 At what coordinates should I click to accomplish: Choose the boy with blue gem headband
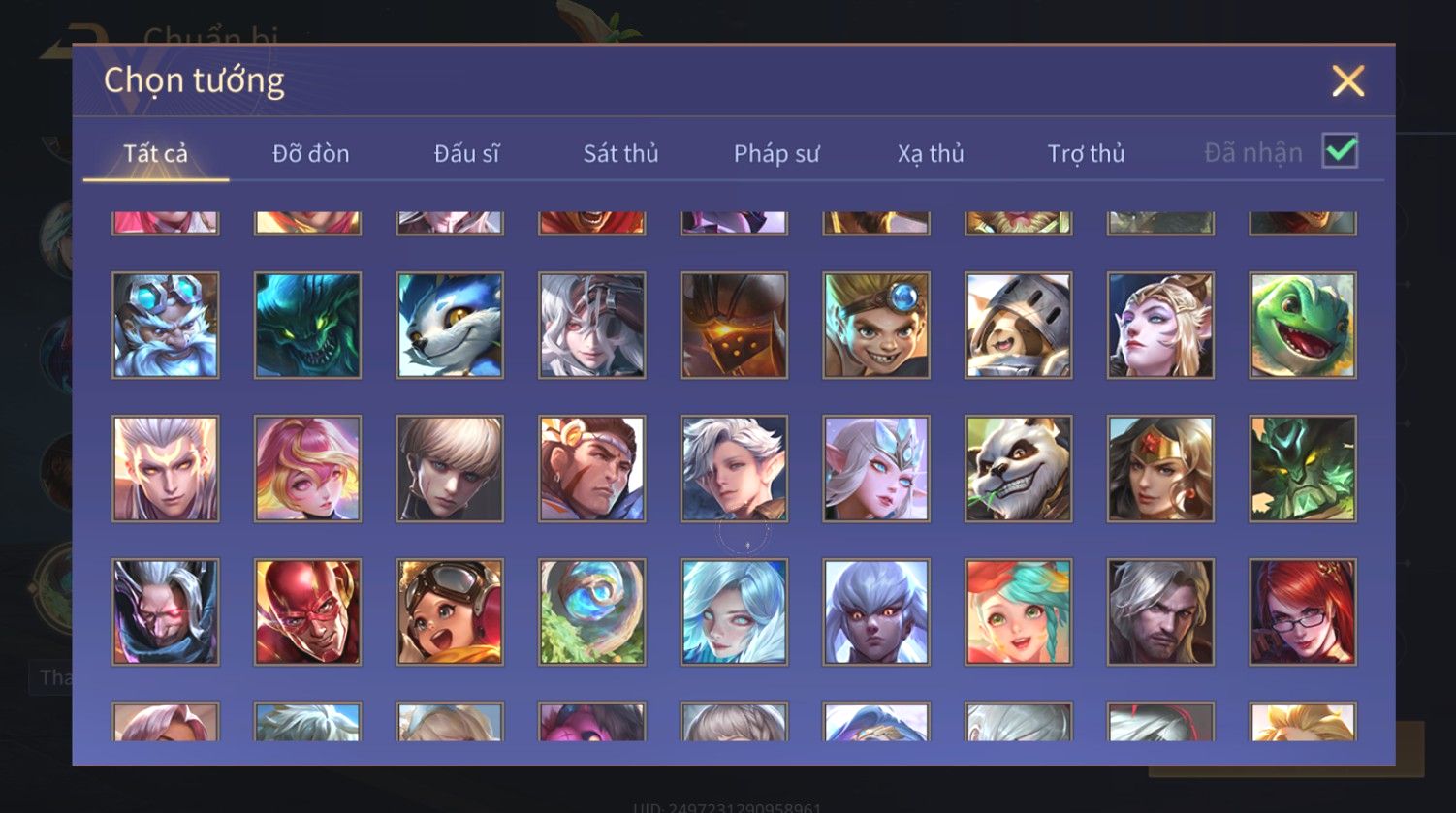(x=876, y=326)
